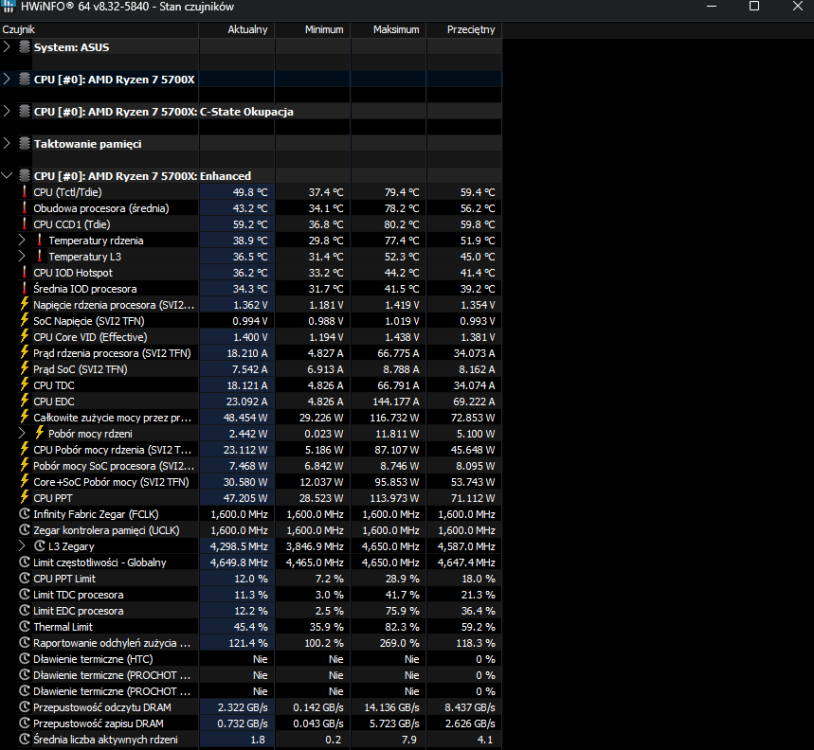The image size is (814, 750).
Task: Expand the System: ASUS sensor group
Action: (x=7, y=47)
